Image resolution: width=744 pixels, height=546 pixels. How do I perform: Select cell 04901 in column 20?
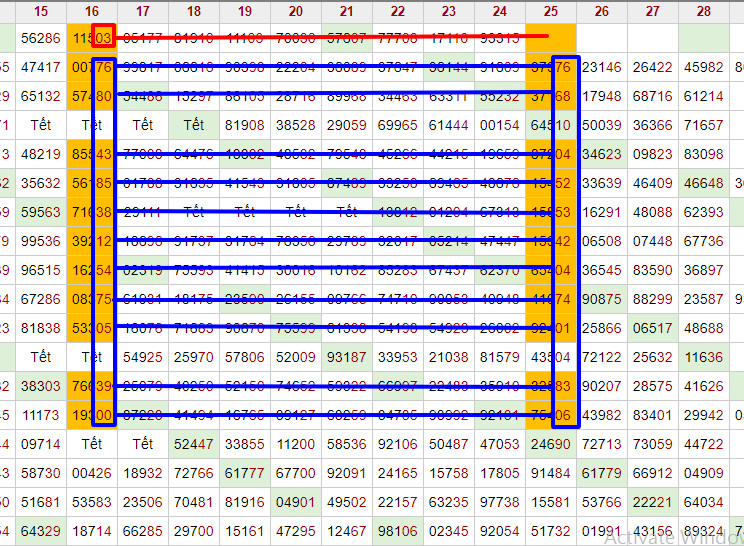click(296, 502)
